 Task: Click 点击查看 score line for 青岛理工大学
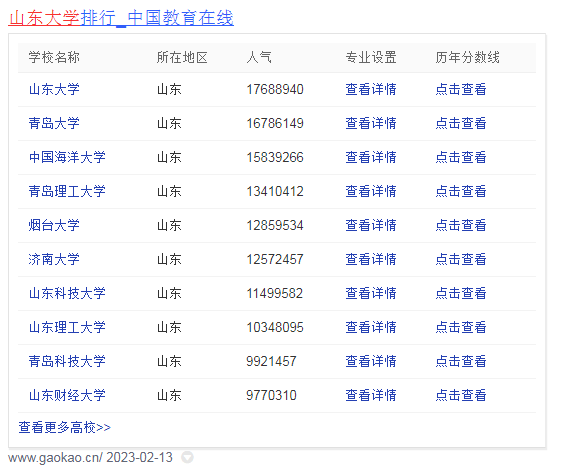461,192
